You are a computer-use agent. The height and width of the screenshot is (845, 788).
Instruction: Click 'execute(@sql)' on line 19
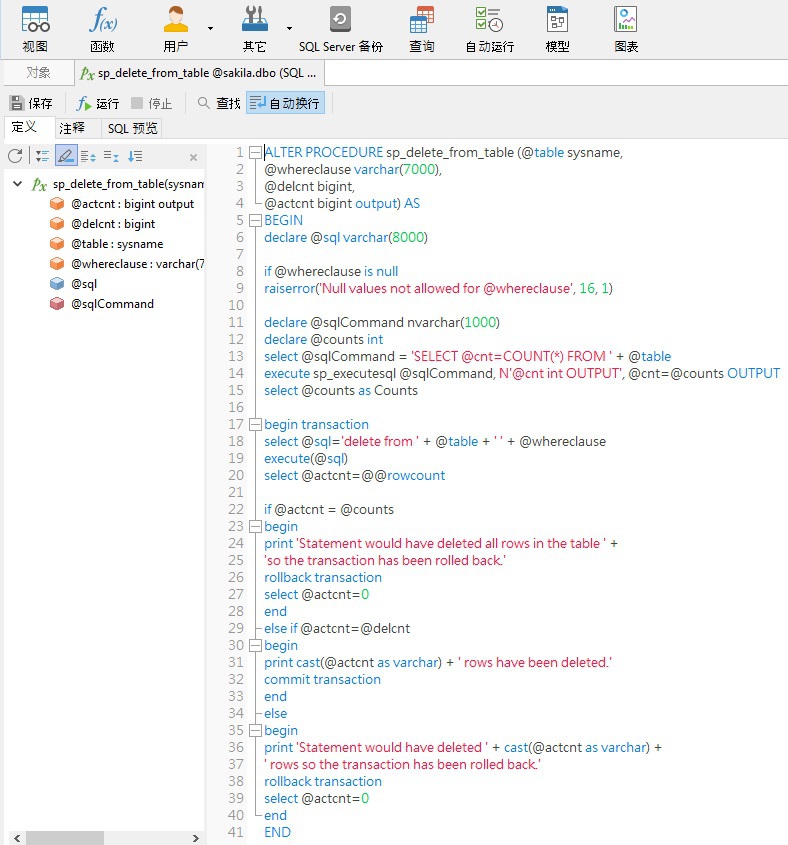306,458
